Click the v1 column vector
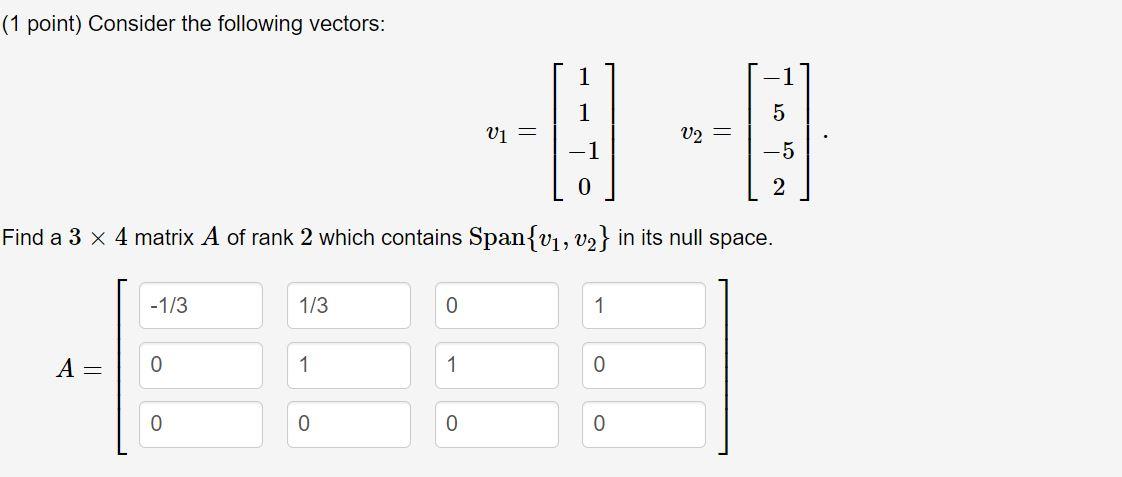1122x477 pixels. (x=584, y=132)
